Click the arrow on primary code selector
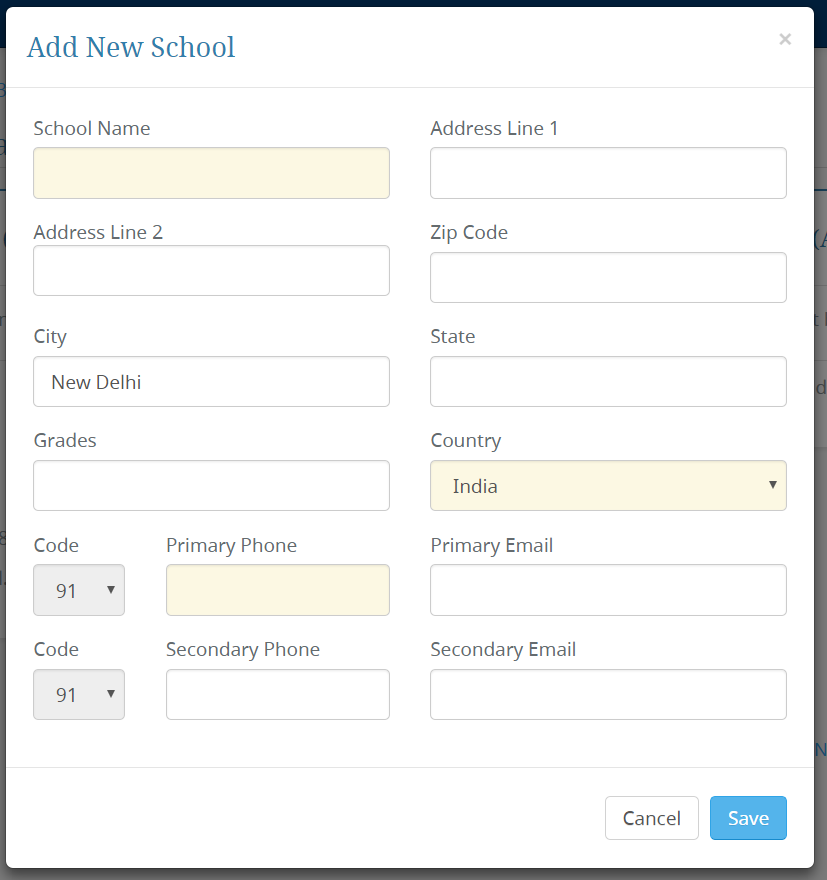The width and height of the screenshot is (827, 880). tap(111, 589)
